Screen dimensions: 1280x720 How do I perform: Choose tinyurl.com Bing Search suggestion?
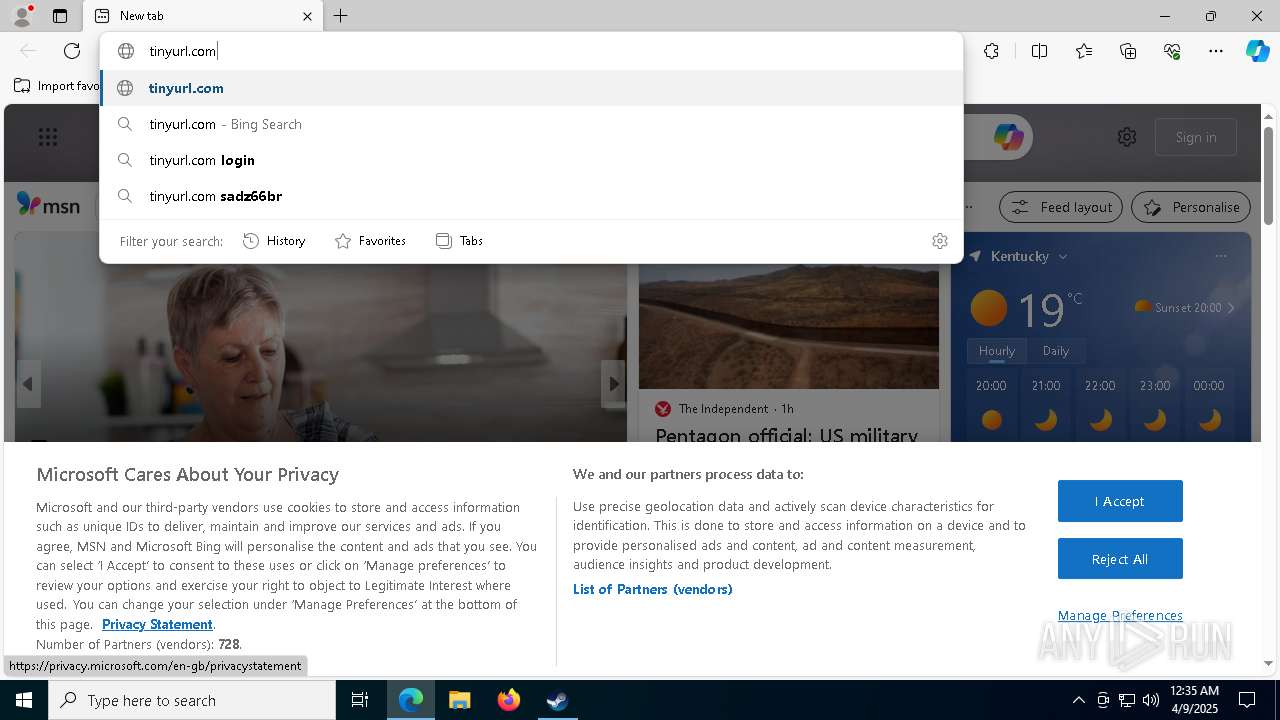(532, 124)
